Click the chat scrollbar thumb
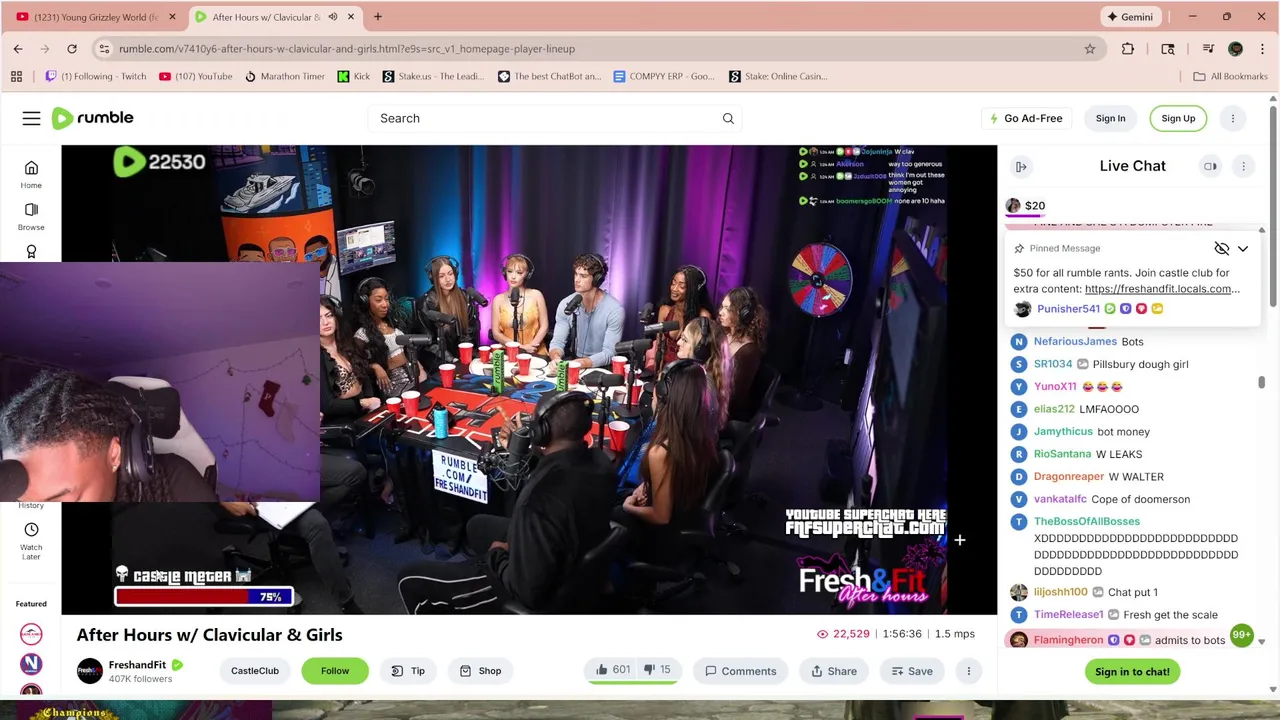Viewport: 1280px width, 720px height. click(1261, 383)
